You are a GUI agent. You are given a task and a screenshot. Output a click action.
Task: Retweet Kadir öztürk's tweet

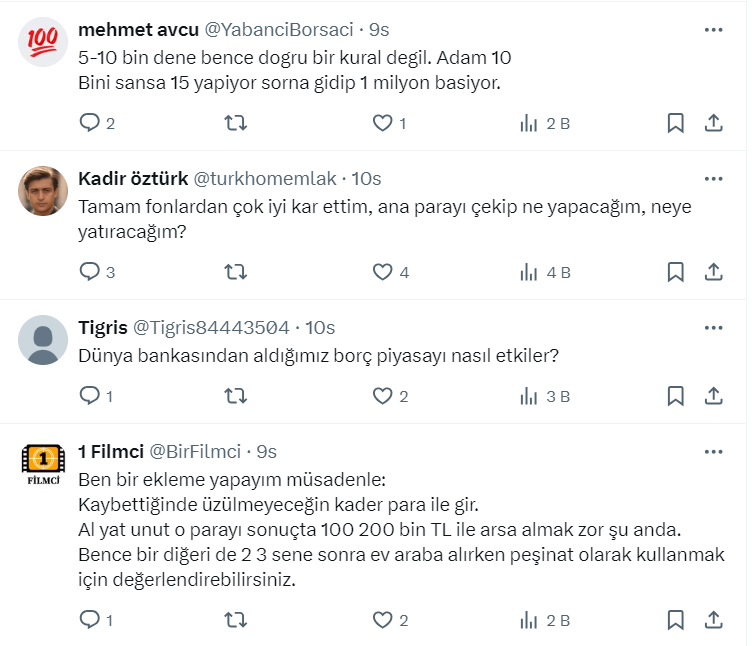(x=235, y=271)
